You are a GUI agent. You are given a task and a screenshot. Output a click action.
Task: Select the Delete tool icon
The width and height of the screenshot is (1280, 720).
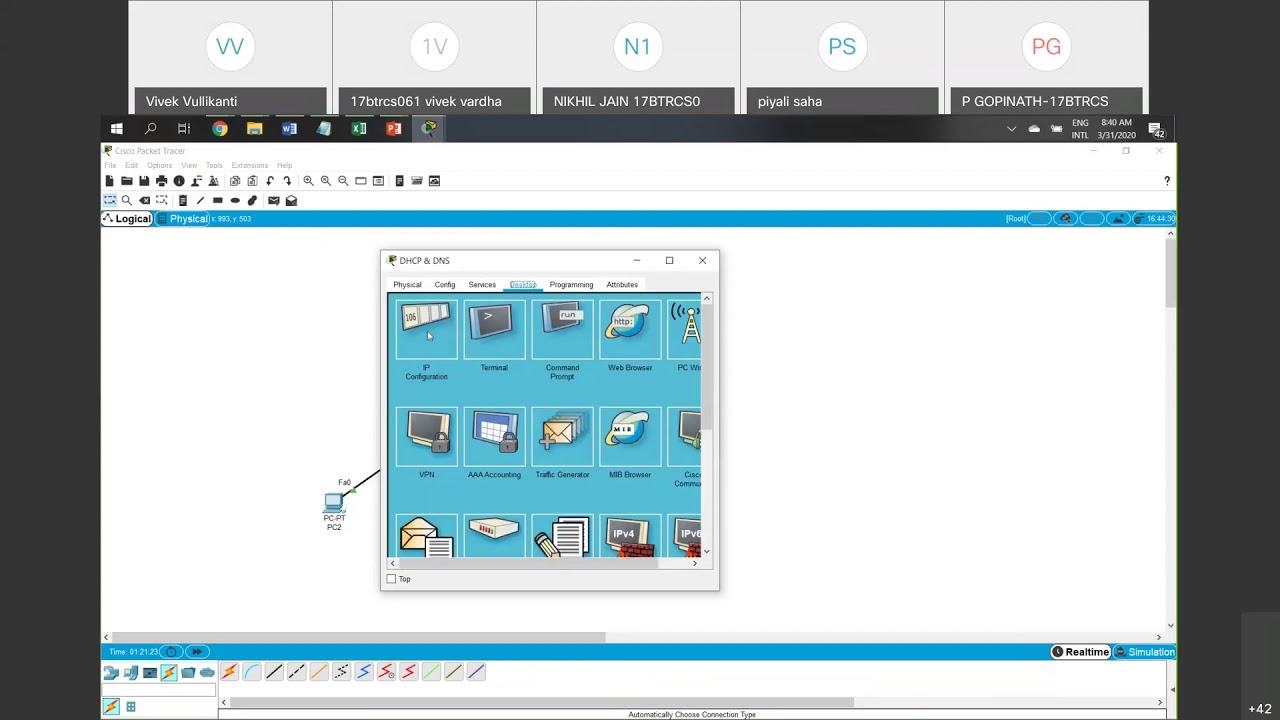(x=144, y=200)
